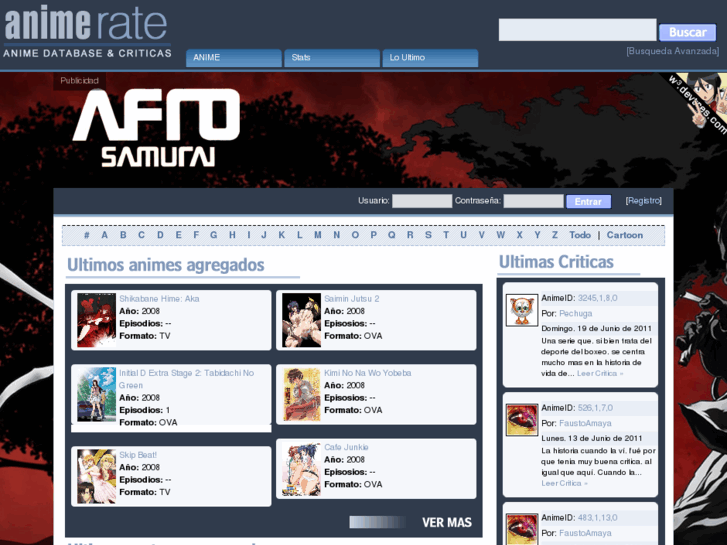The image size is (727, 545).
Task: Click the VER MAS button
Action: coord(446,523)
